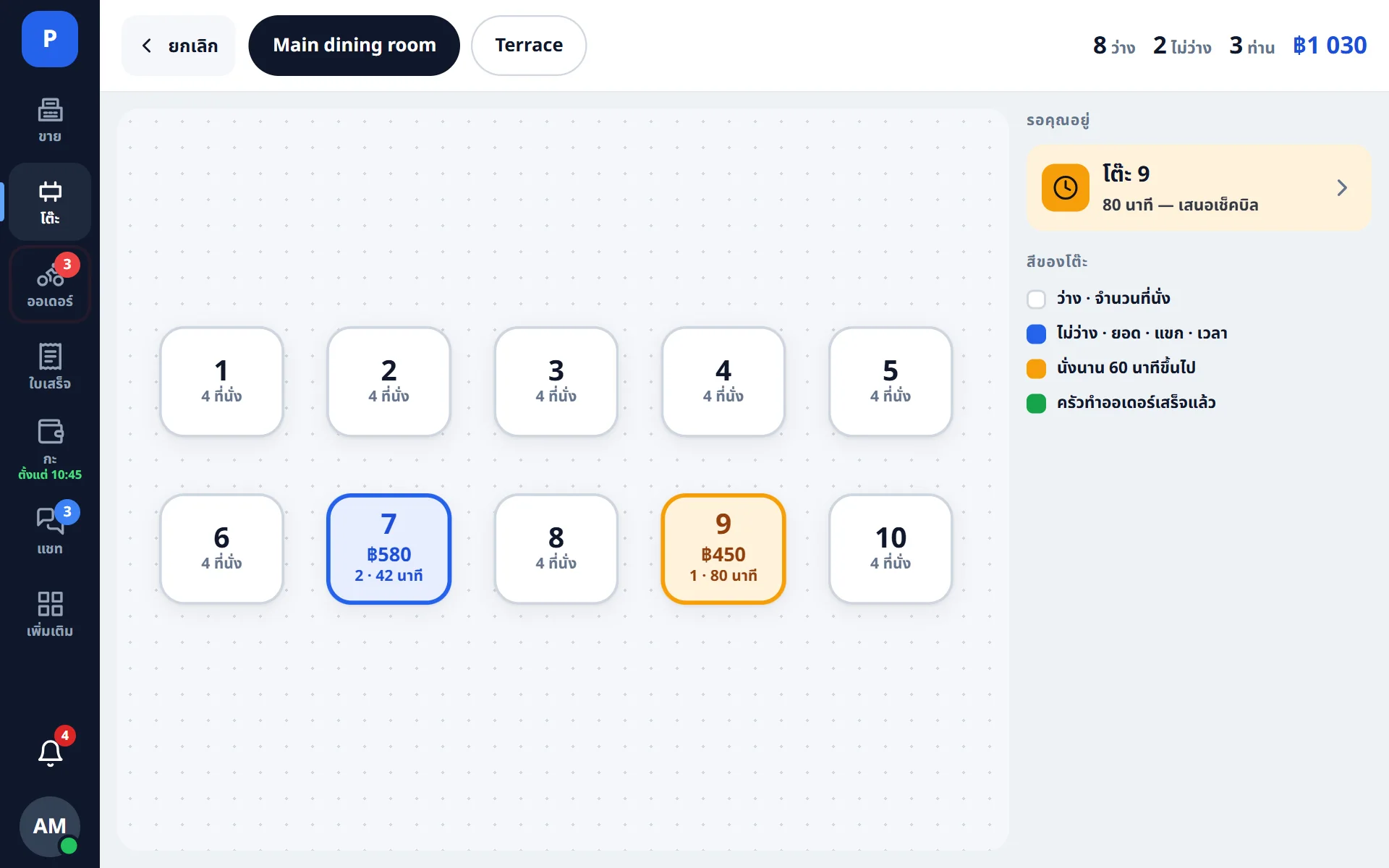Switch to the Main dining room tab

click(354, 46)
